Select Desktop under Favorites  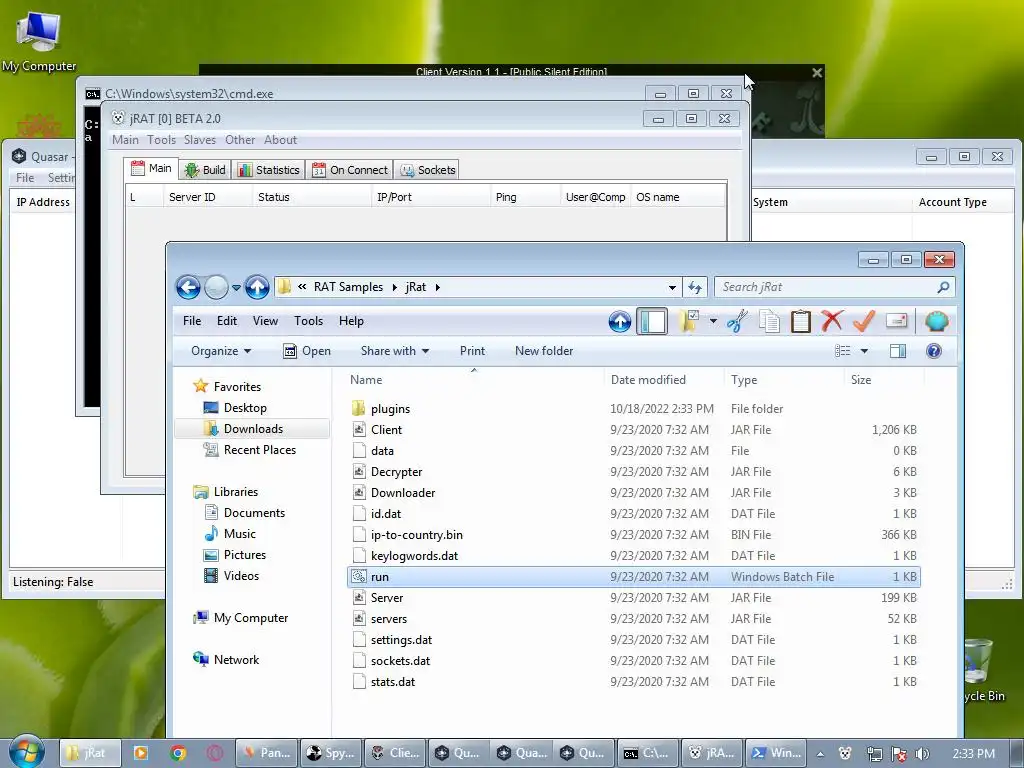245,408
